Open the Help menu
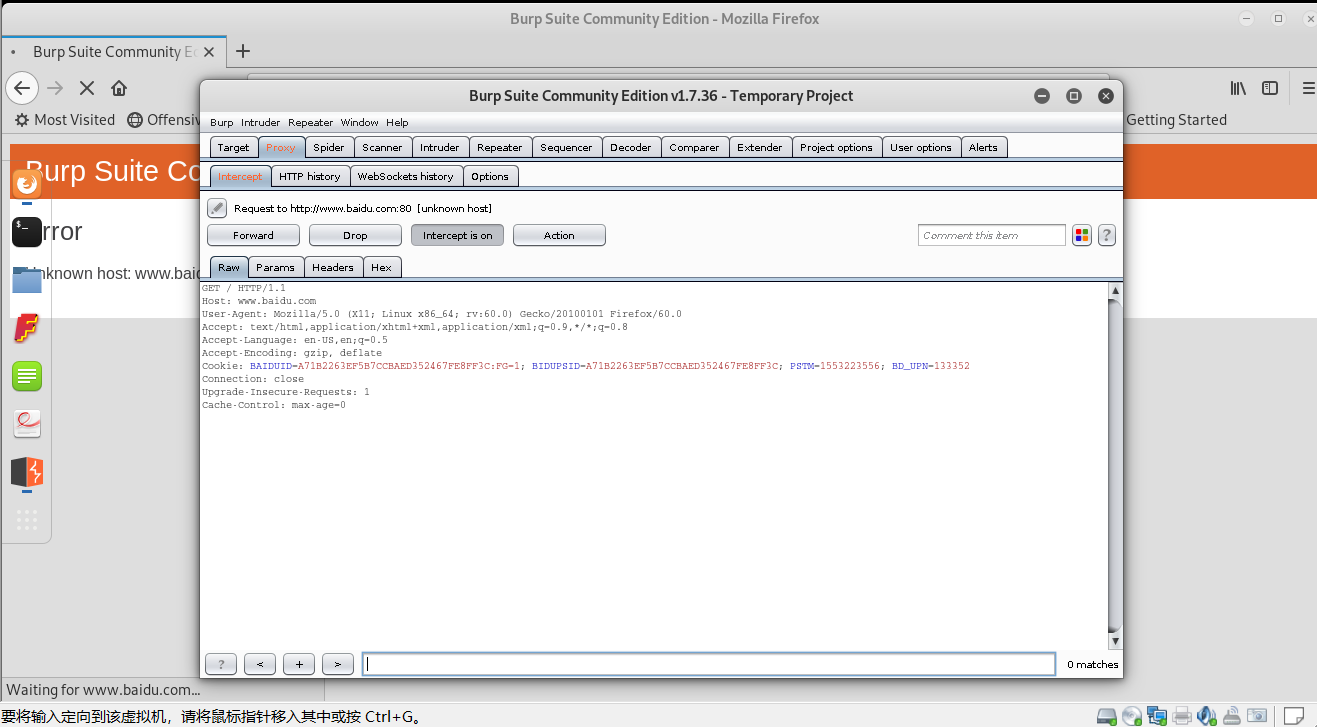1317x727 pixels. 397,122
